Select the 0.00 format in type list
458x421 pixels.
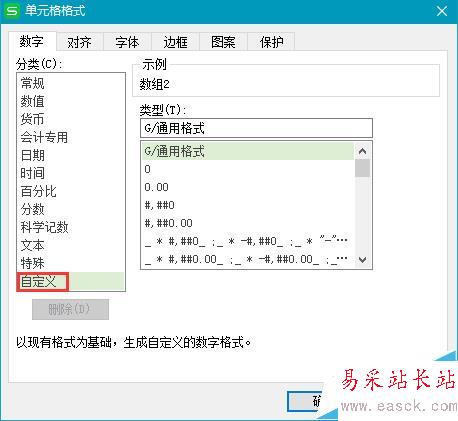coord(248,187)
